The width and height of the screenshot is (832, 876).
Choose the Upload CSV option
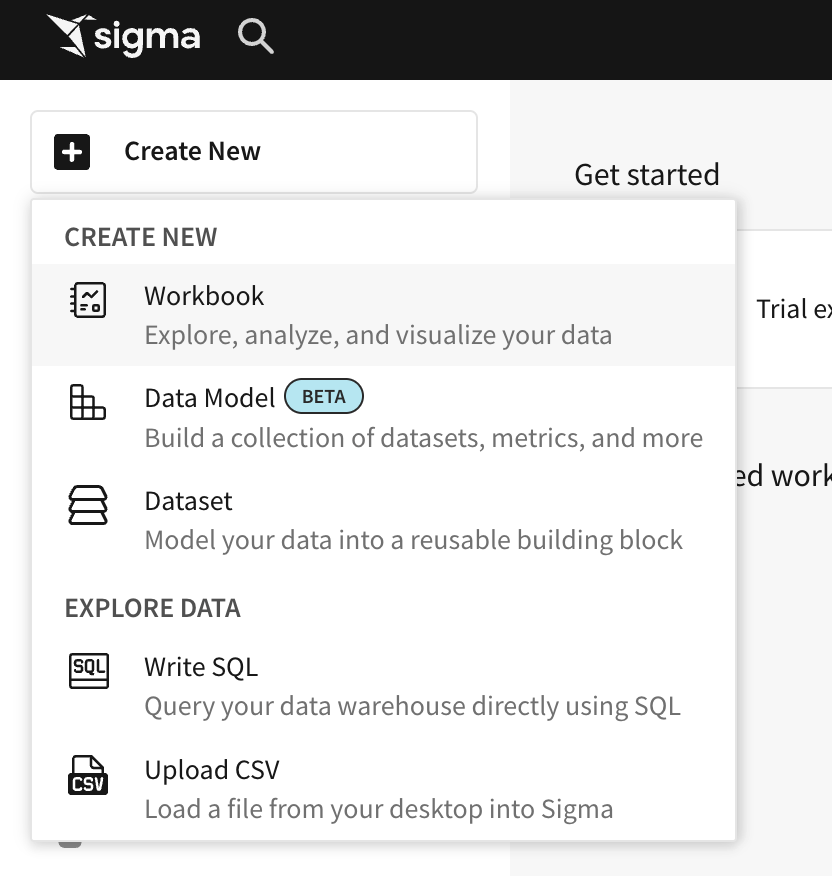tap(212, 770)
